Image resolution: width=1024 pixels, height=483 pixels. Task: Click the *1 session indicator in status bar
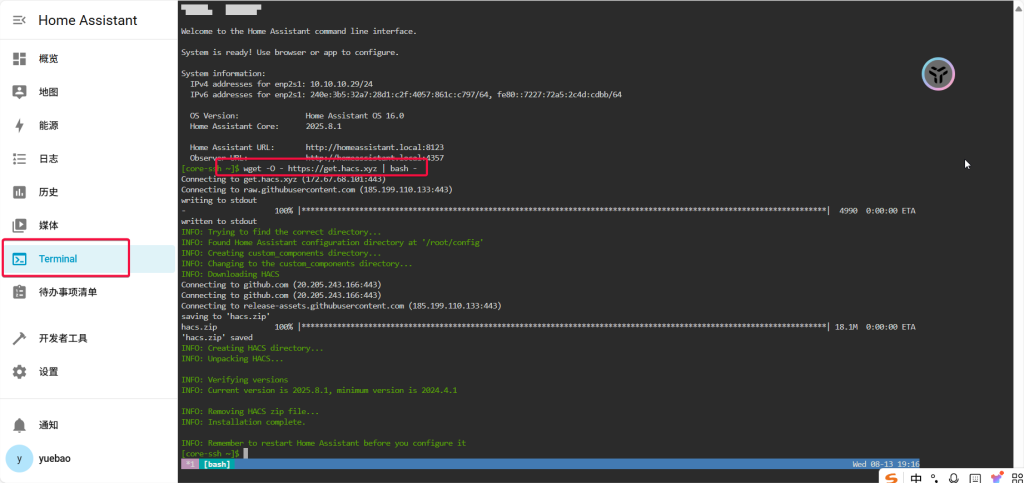click(x=190, y=464)
